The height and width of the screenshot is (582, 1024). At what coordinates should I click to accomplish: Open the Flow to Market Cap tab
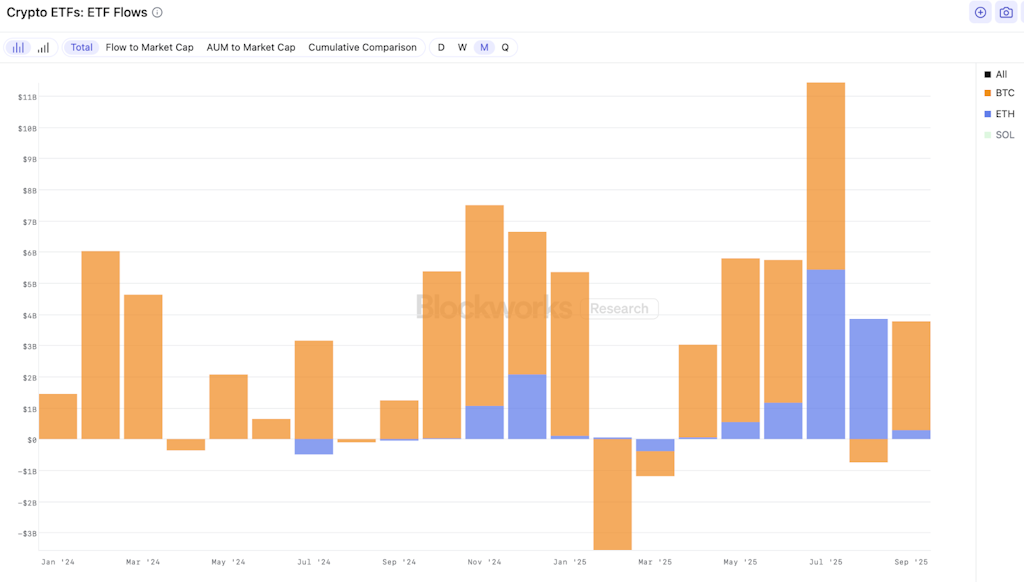(x=150, y=48)
